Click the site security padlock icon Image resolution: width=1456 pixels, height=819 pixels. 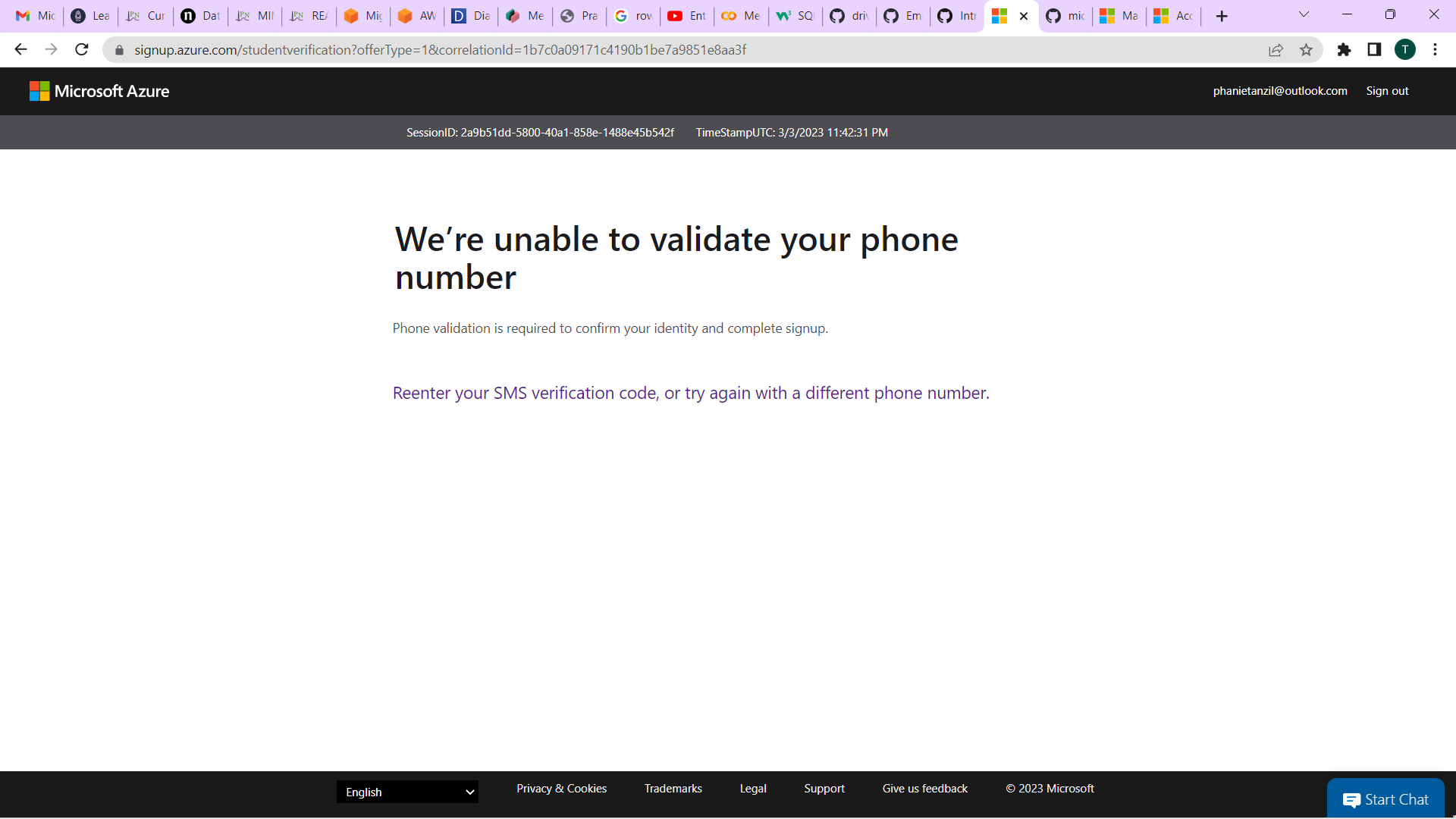tap(119, 49)
